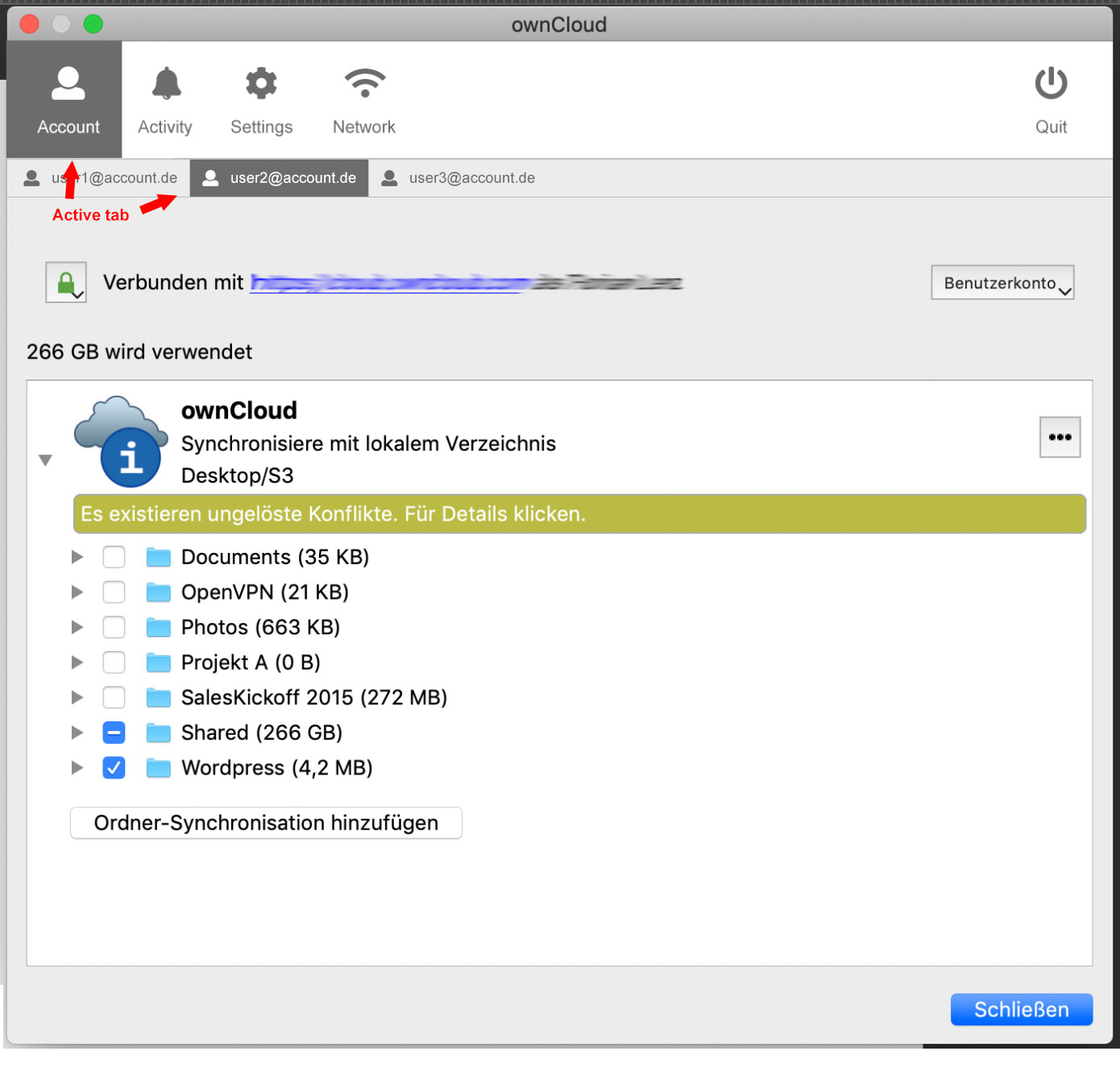Click the red window close button
The image size is (1120, 1076).
30,23
